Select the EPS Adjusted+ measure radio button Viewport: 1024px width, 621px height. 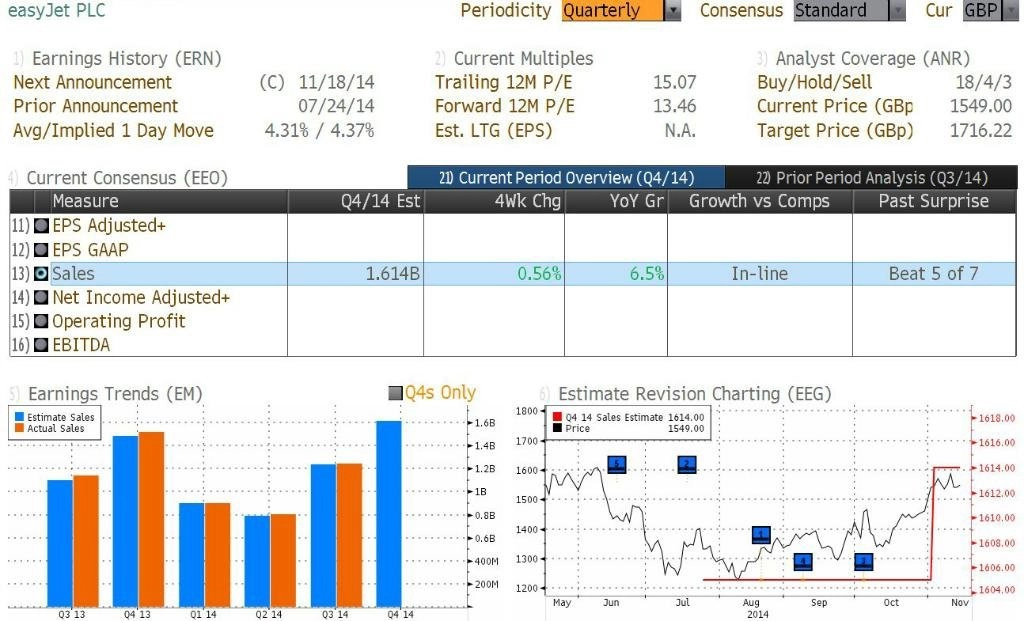[x=41, y=226]
